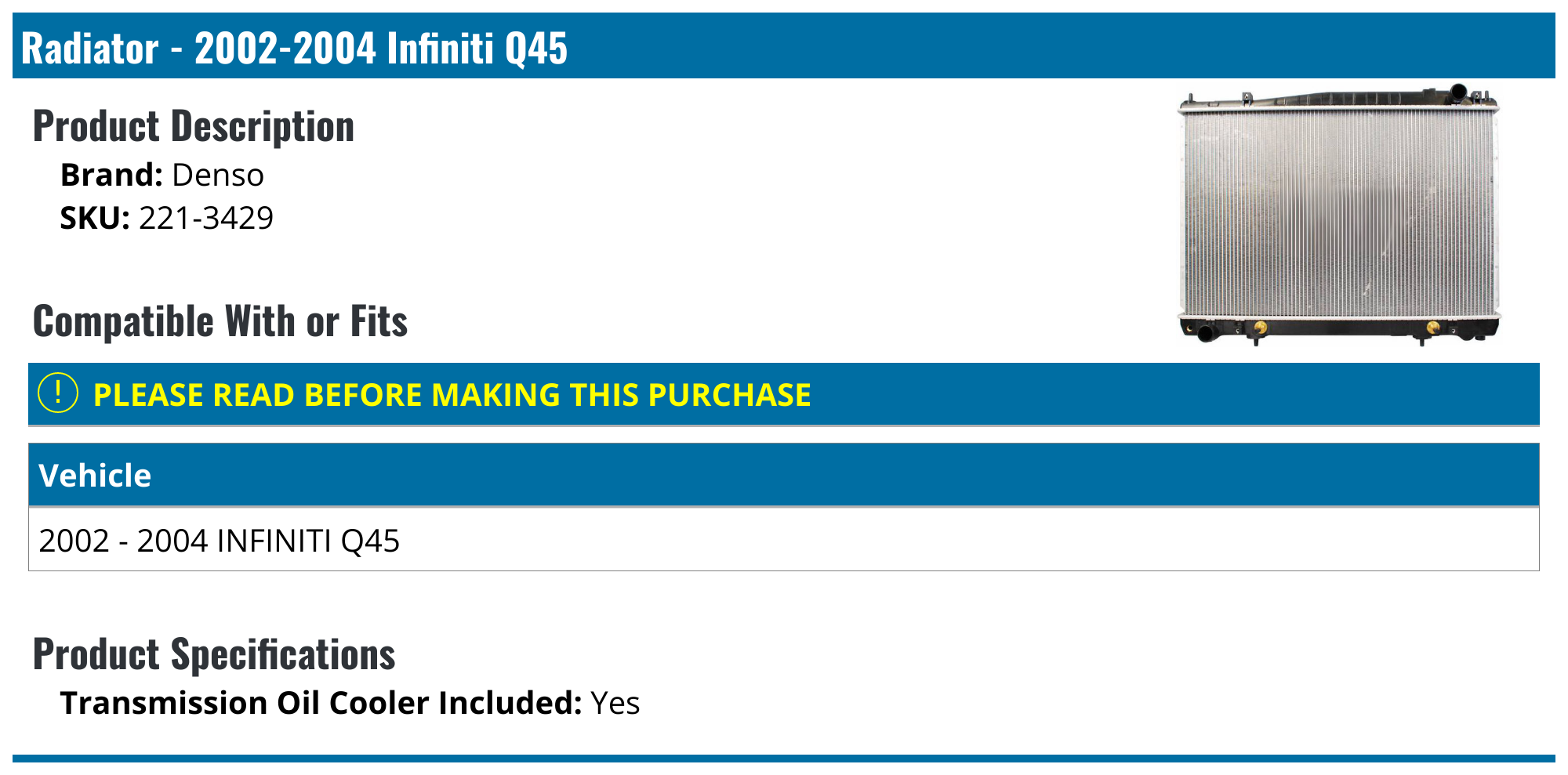Screen dimensions: 1568x775
Task: Click the Brand label
Action: click(x=111, y=175)
